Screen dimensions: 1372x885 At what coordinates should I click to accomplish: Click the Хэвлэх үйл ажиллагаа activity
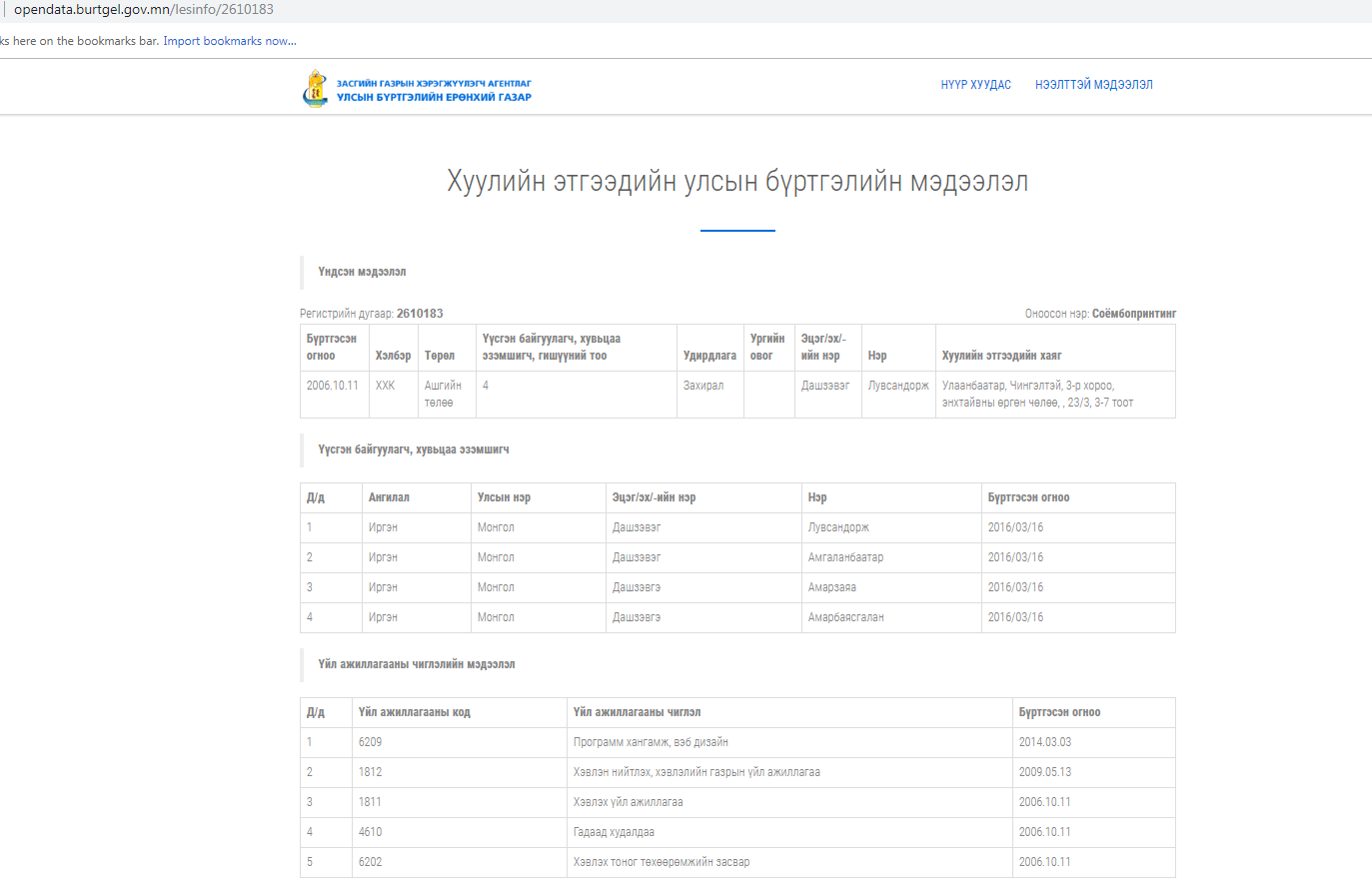pos(628,802)
